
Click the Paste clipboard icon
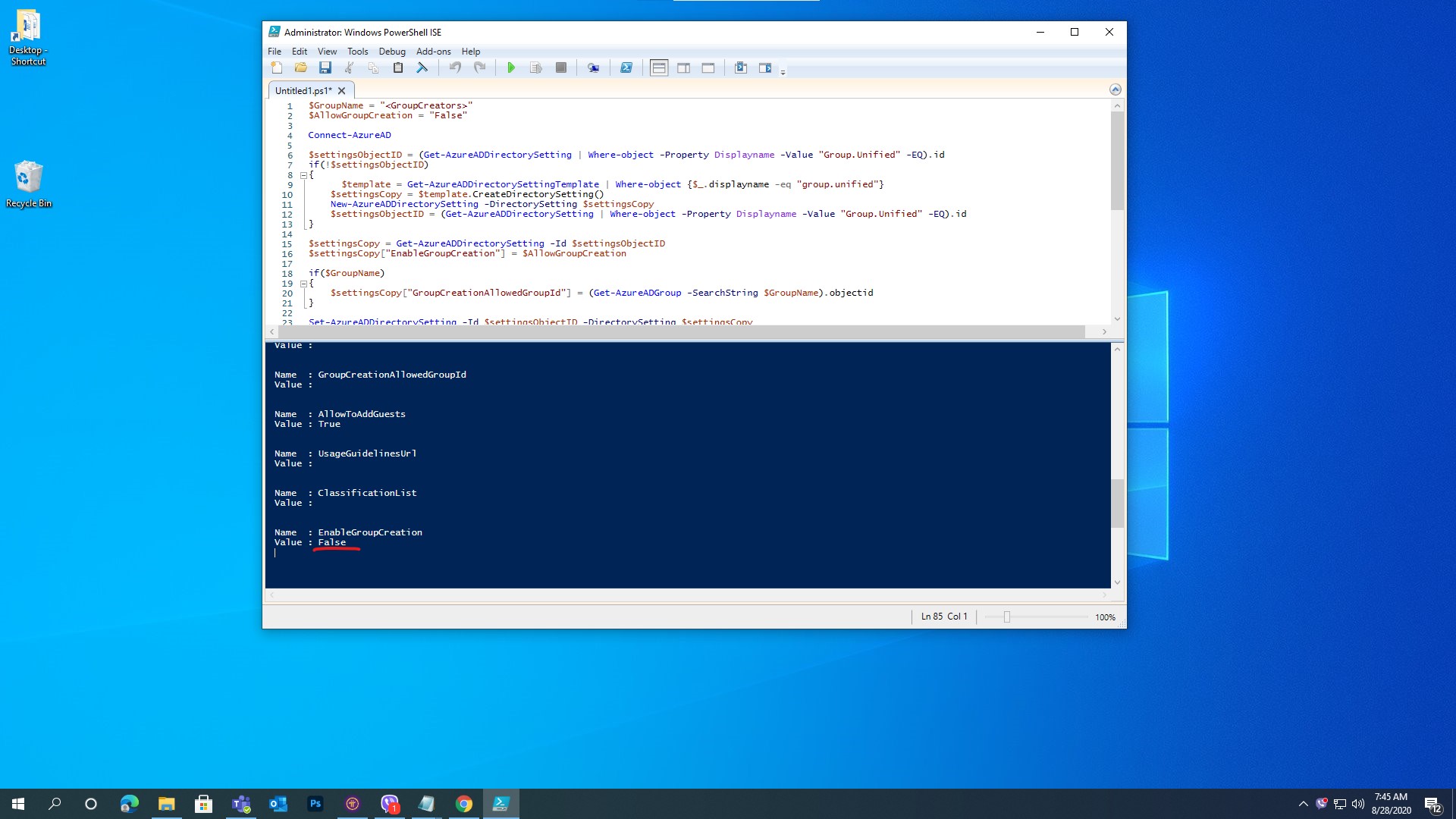coord(398,68)
